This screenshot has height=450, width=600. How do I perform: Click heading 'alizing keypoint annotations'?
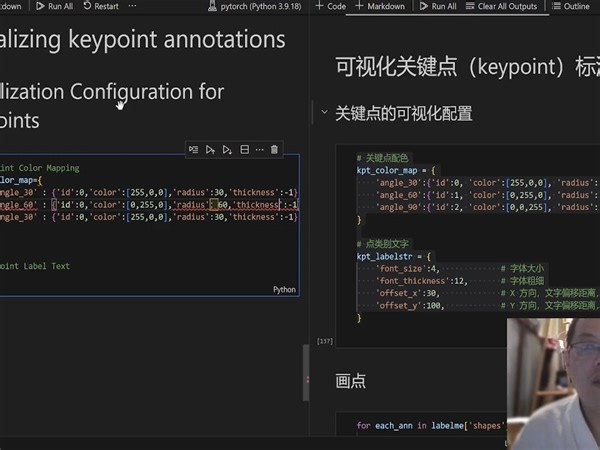pos(142,39)
